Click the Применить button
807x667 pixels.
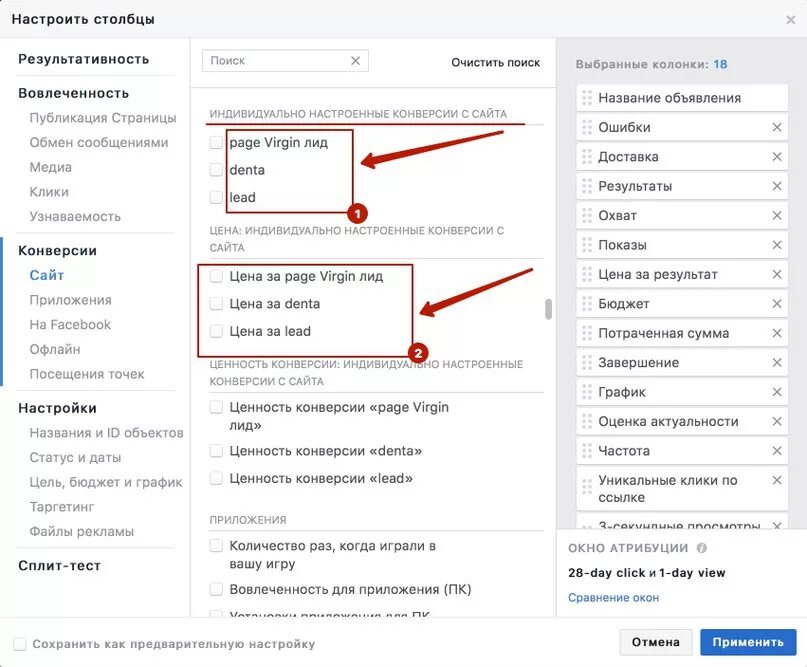(748, 642)
